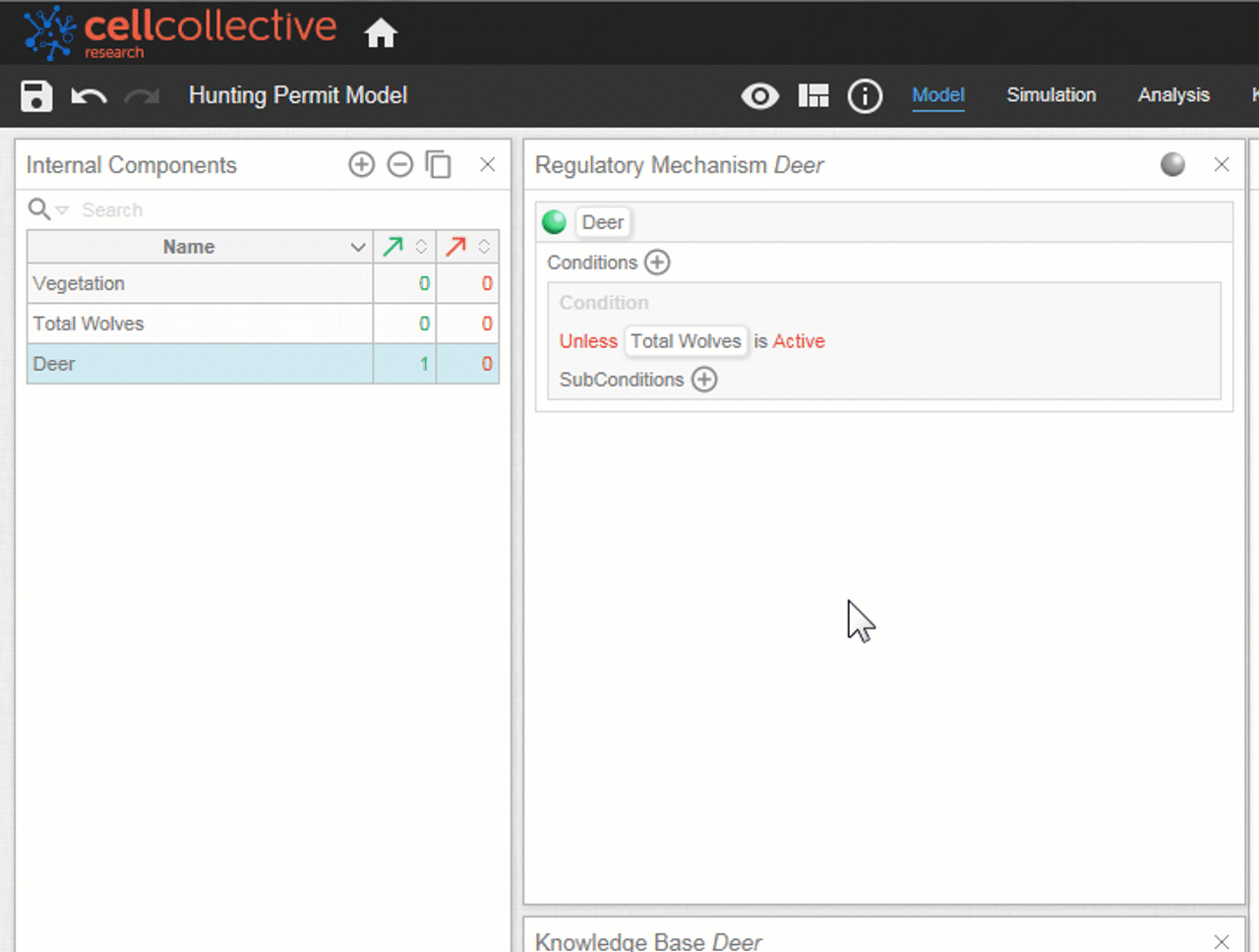The image size is (1259, 952).
Task: Open the layout panels icon
Action: point(813,95)
